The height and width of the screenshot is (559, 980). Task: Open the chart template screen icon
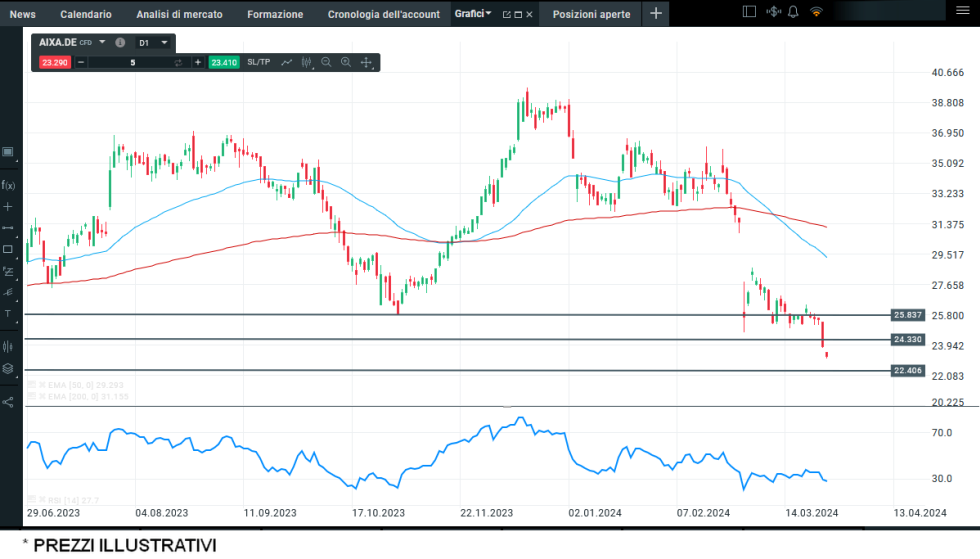click(8, 152)
